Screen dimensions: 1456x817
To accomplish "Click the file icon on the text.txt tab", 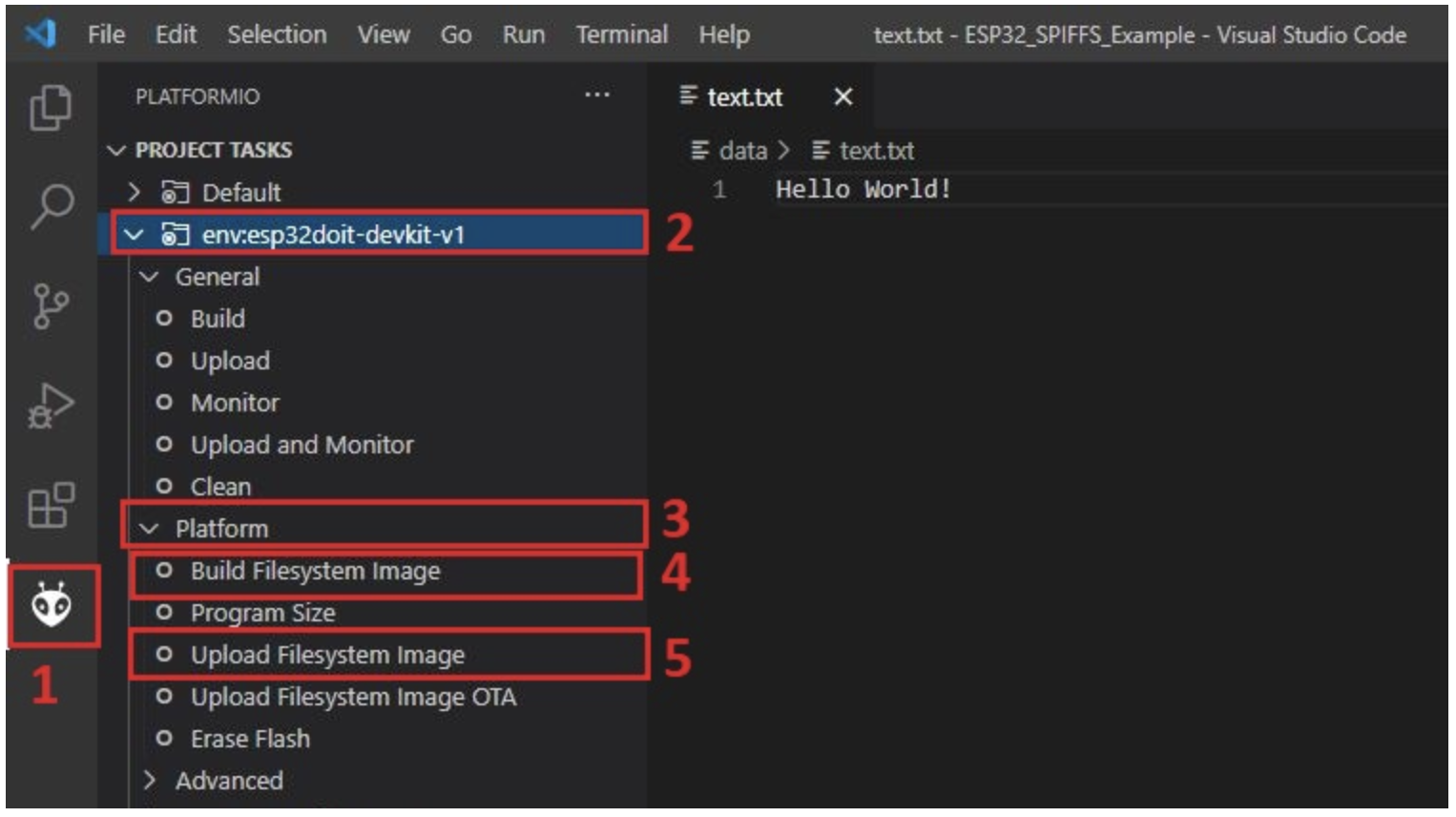I will coord(688,95).
